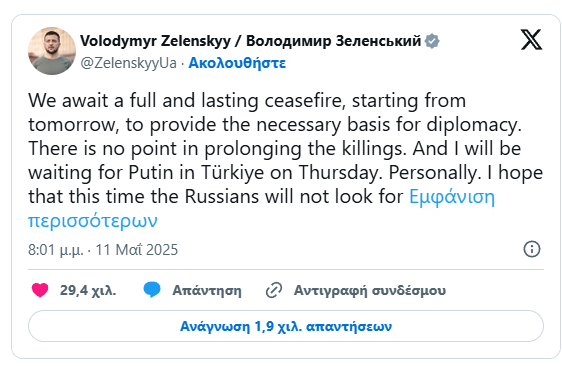Click the Cyrillic name Володимир Зеленський

point(333,41)
